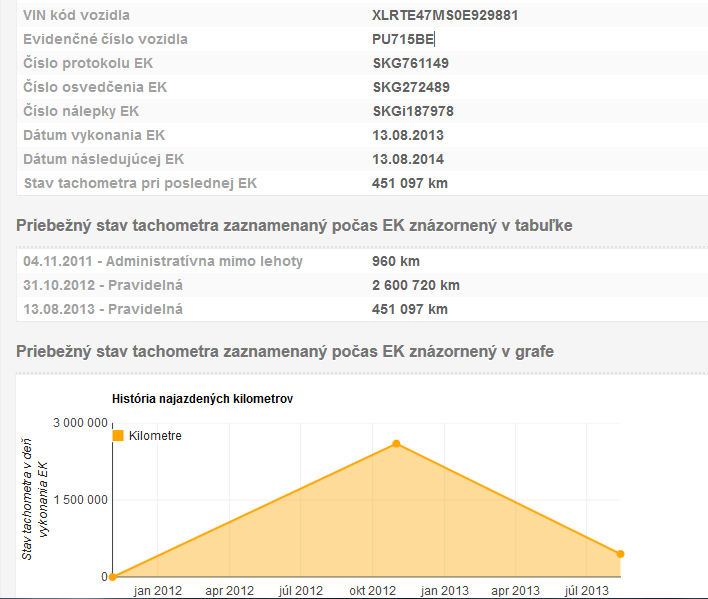This screenshot has width=708, height=599.
Task: Click the 'Dátum vykonania EK' label
Action: click(94, 135)
